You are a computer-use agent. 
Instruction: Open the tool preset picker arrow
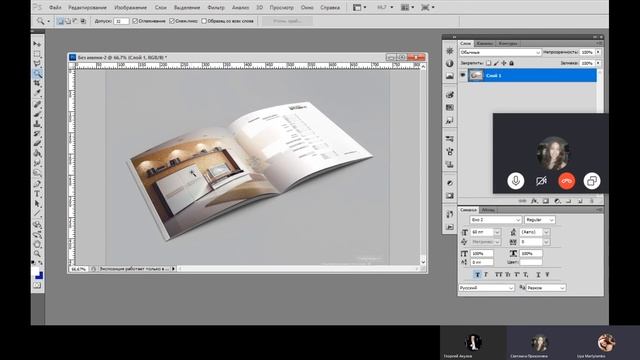click(x=49, y=21)
